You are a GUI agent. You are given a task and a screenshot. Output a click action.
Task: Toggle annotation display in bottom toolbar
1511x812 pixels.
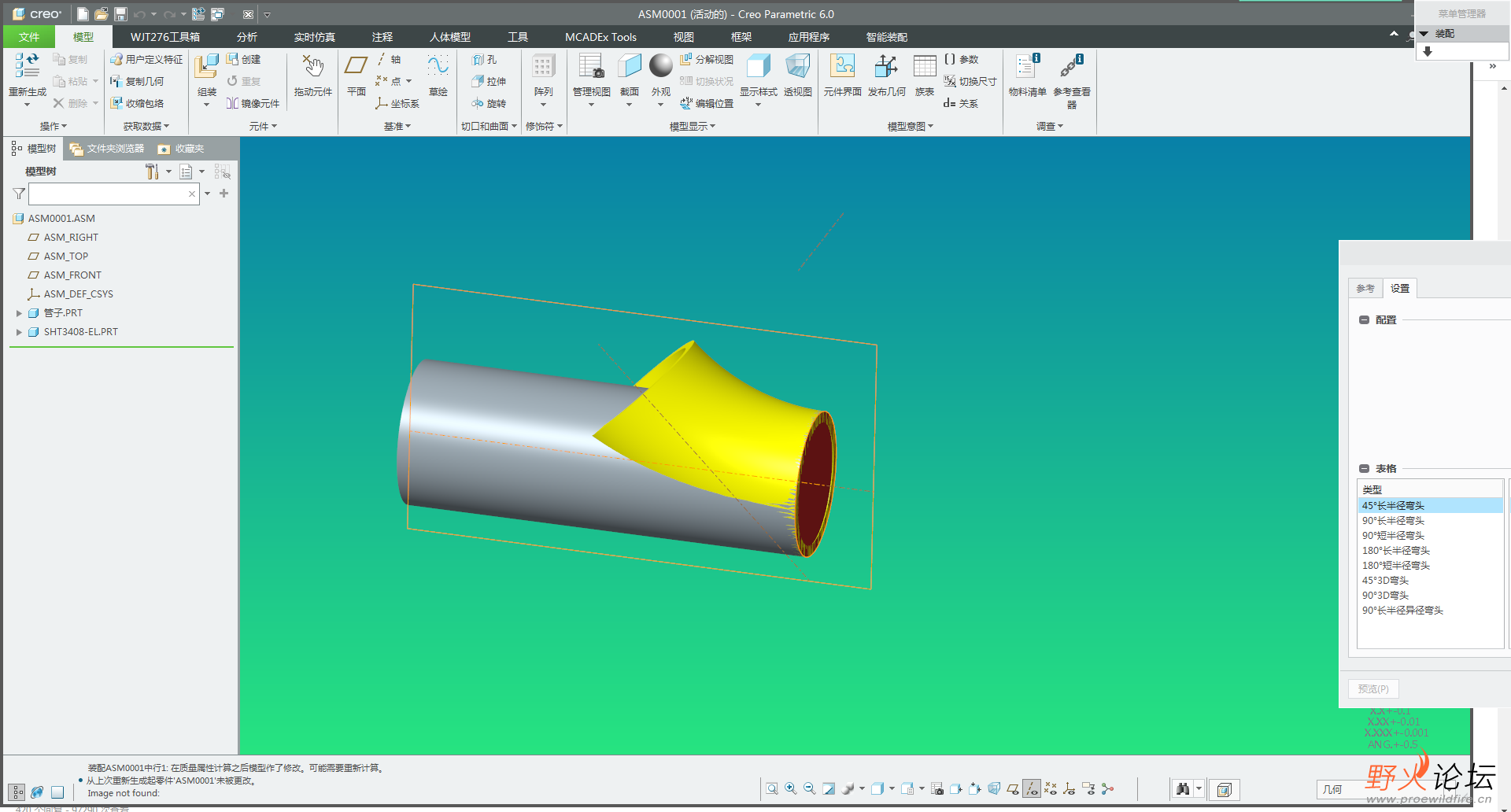coord(1088,789)
